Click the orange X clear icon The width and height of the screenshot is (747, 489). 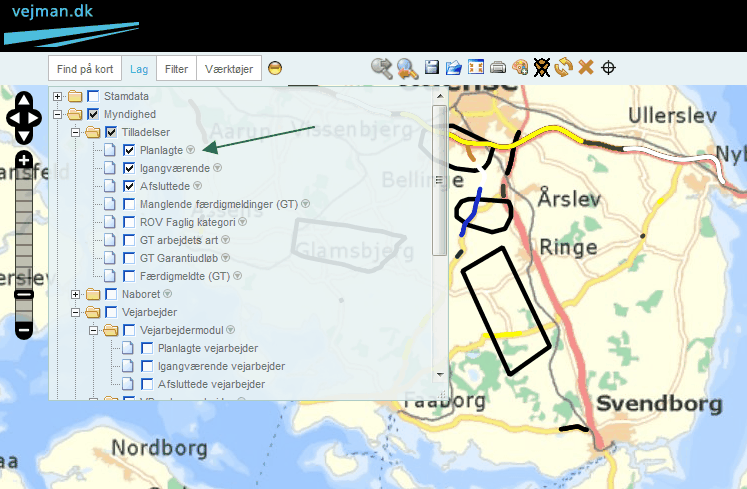pos(586,68)
